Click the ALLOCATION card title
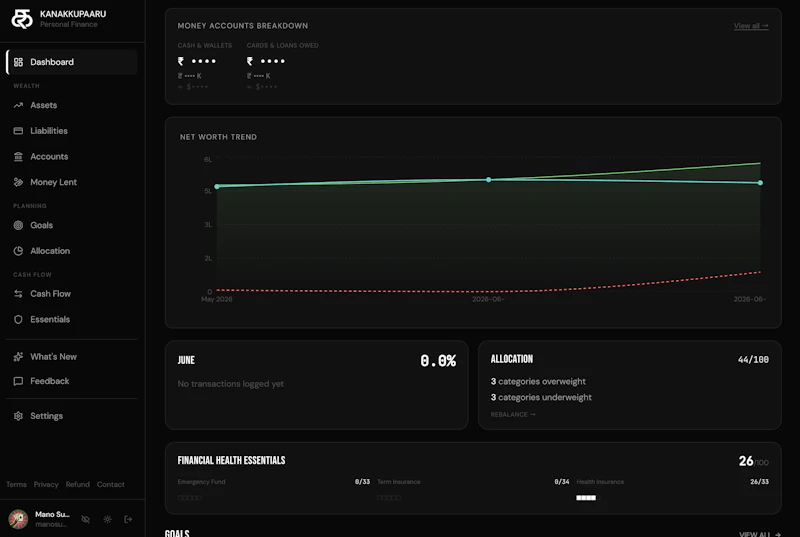The height and width of the screenshot is (537, 800). pyautogui.click(x=512, y=359)
